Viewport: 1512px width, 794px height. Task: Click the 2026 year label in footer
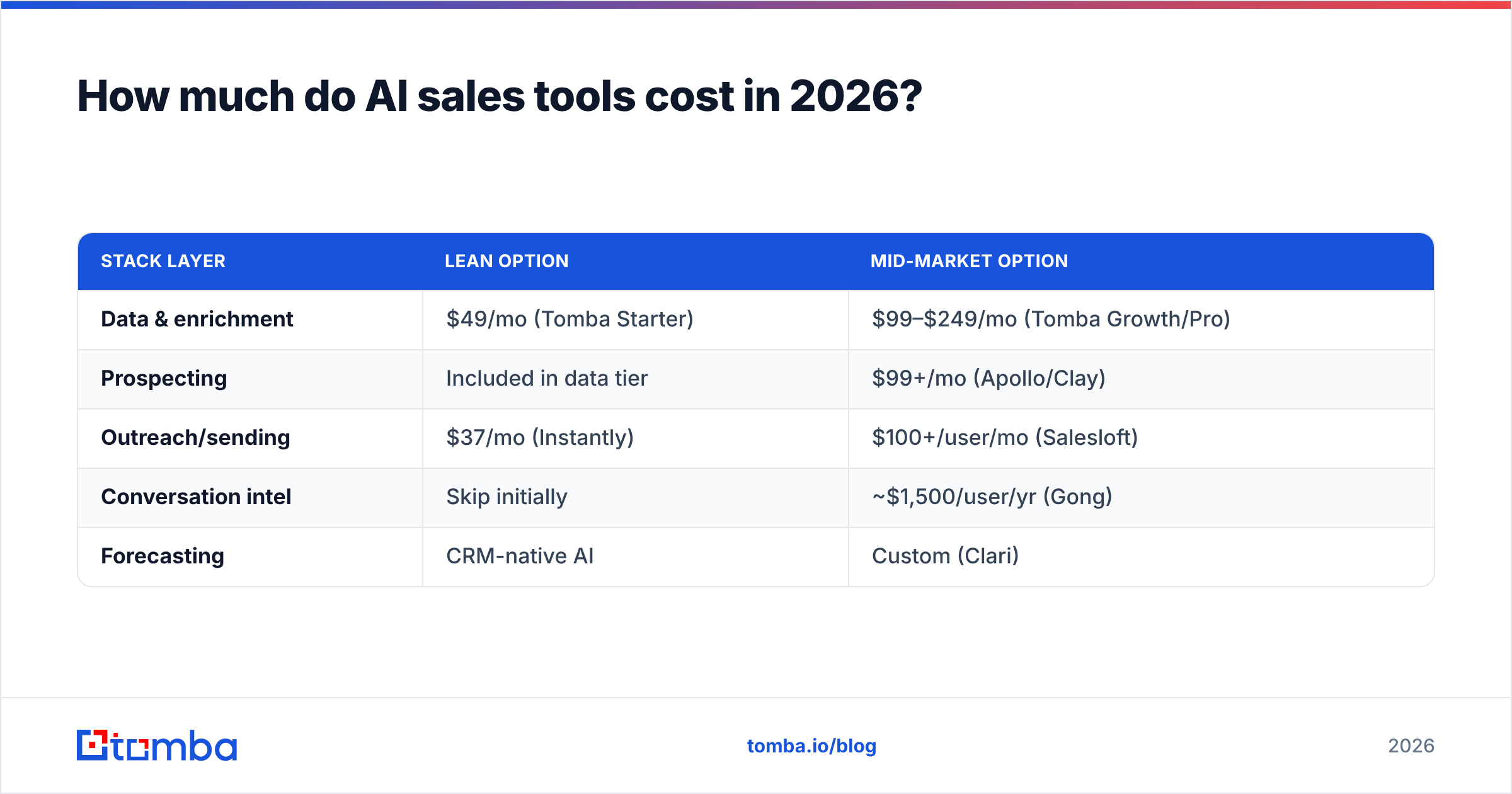pyautogui.click(x=1411, y=746)
